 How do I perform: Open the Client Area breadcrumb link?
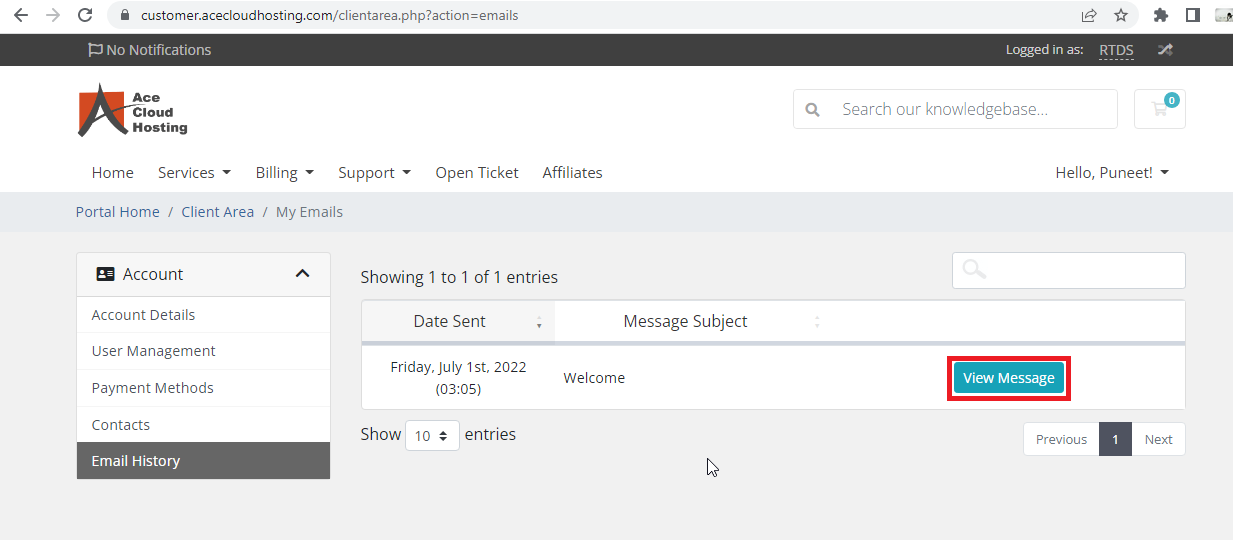(218, 212)
